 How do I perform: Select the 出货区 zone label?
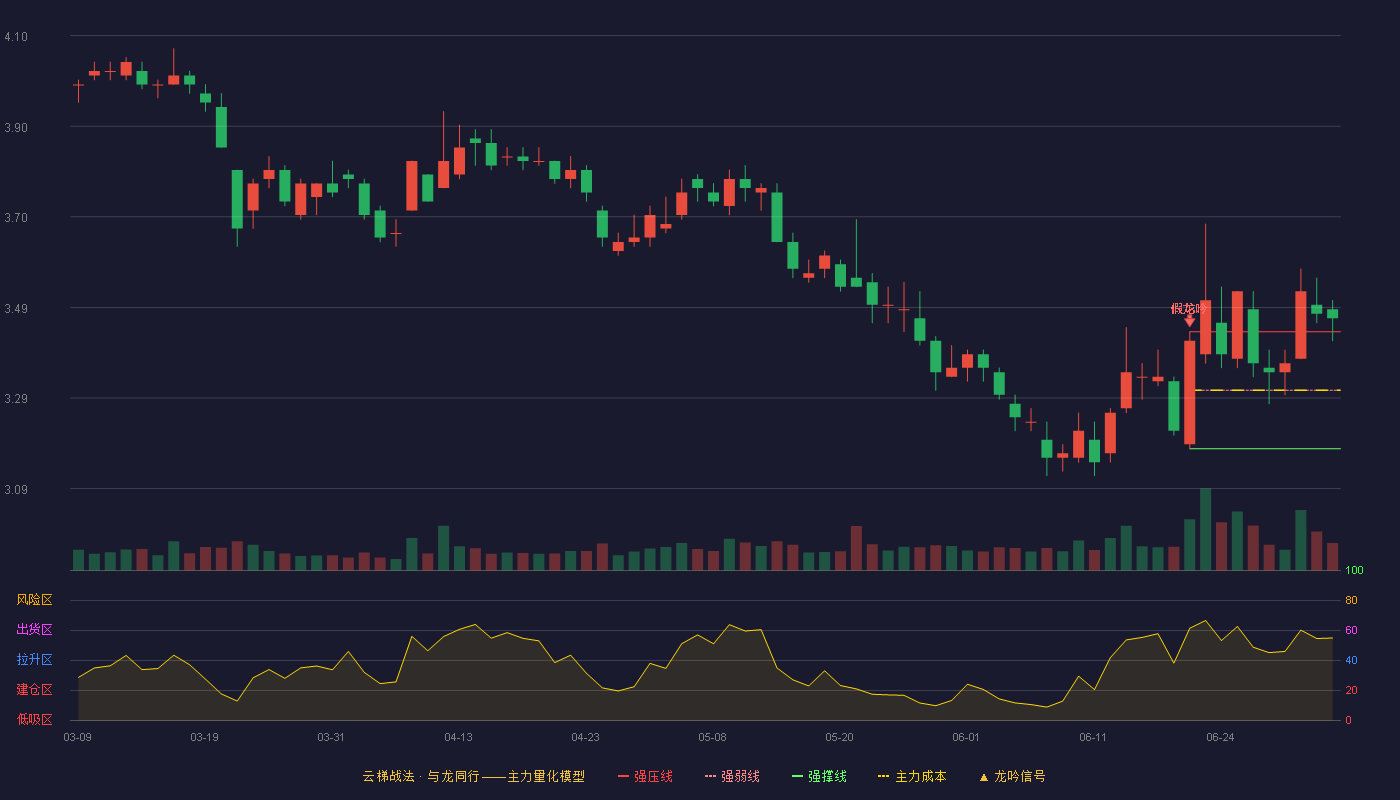pyautogui.click(x=34, y=630)
